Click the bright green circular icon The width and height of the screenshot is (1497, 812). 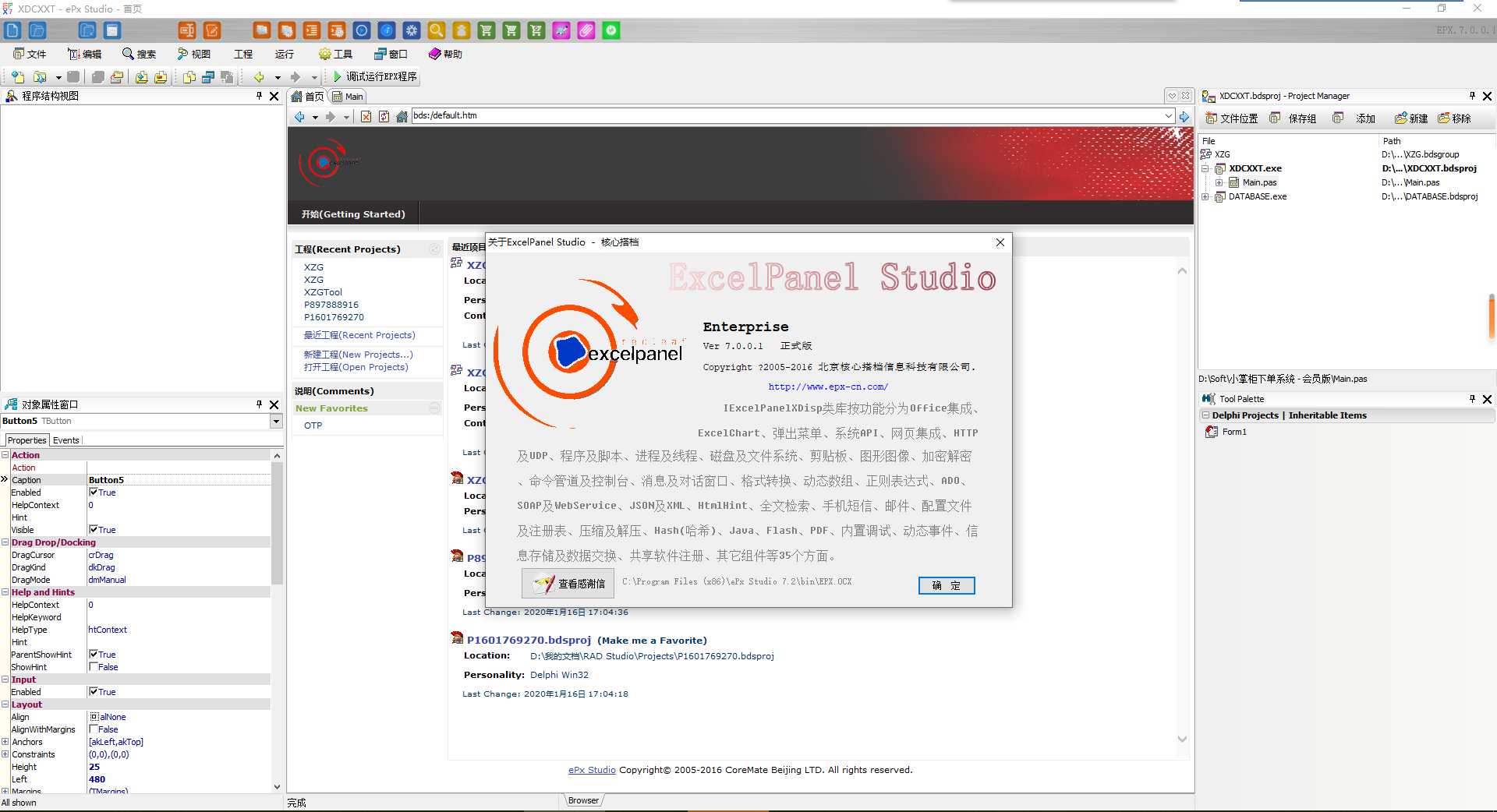[x=611, y=30]
